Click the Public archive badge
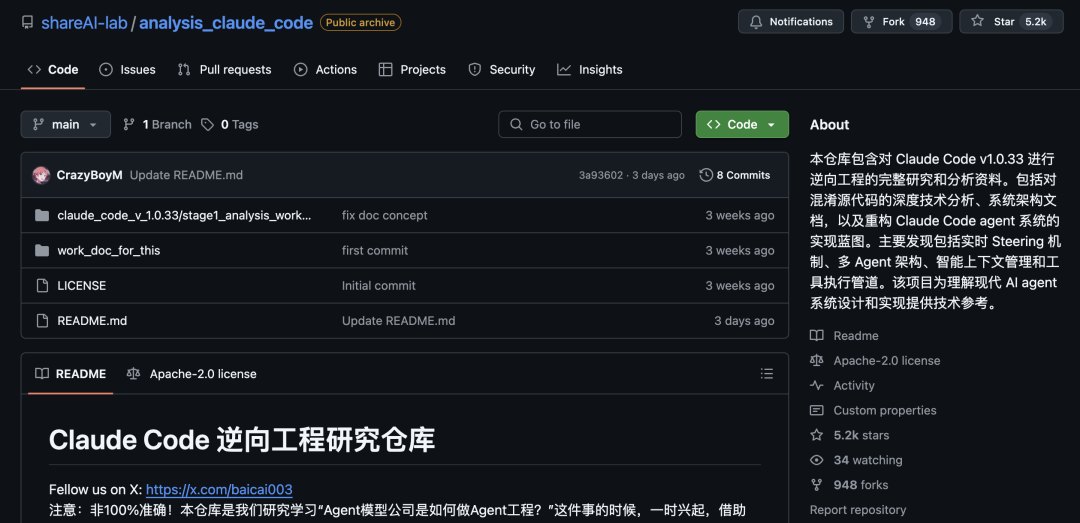Image resolution: width=1080 pixels, height=523 pixels. point(360,23)
